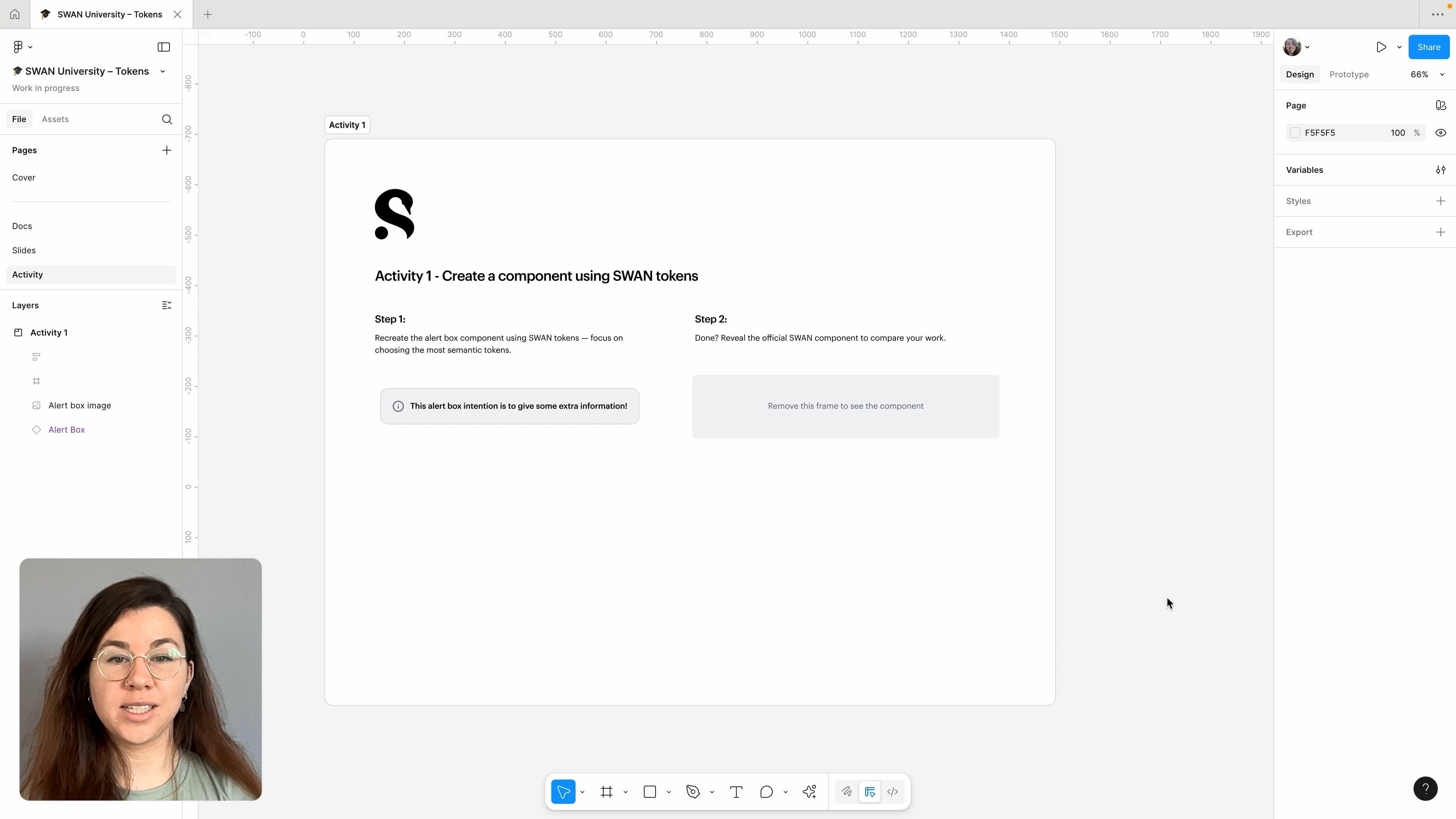Select the Alert Box component layer
This screenshot has width=1456, height=819.
[91, 430]
